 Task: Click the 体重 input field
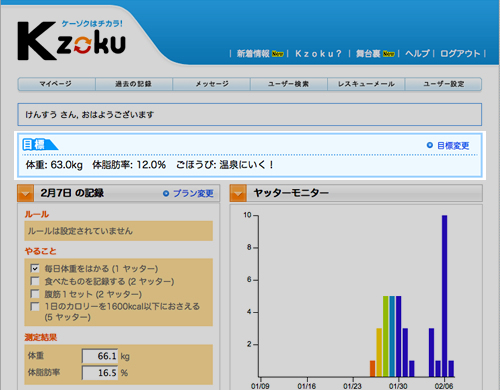[100, 356]
